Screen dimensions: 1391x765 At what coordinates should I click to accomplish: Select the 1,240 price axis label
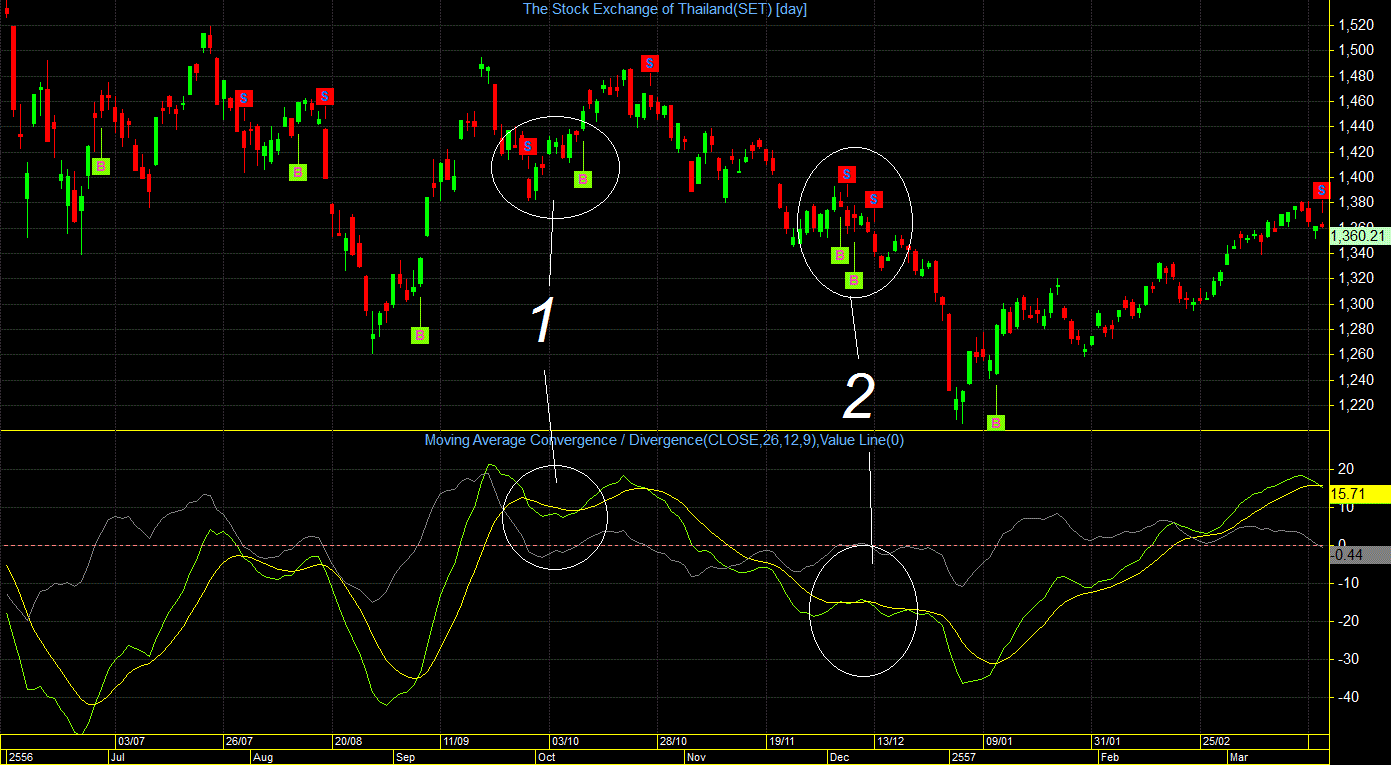click(1355, 380)
